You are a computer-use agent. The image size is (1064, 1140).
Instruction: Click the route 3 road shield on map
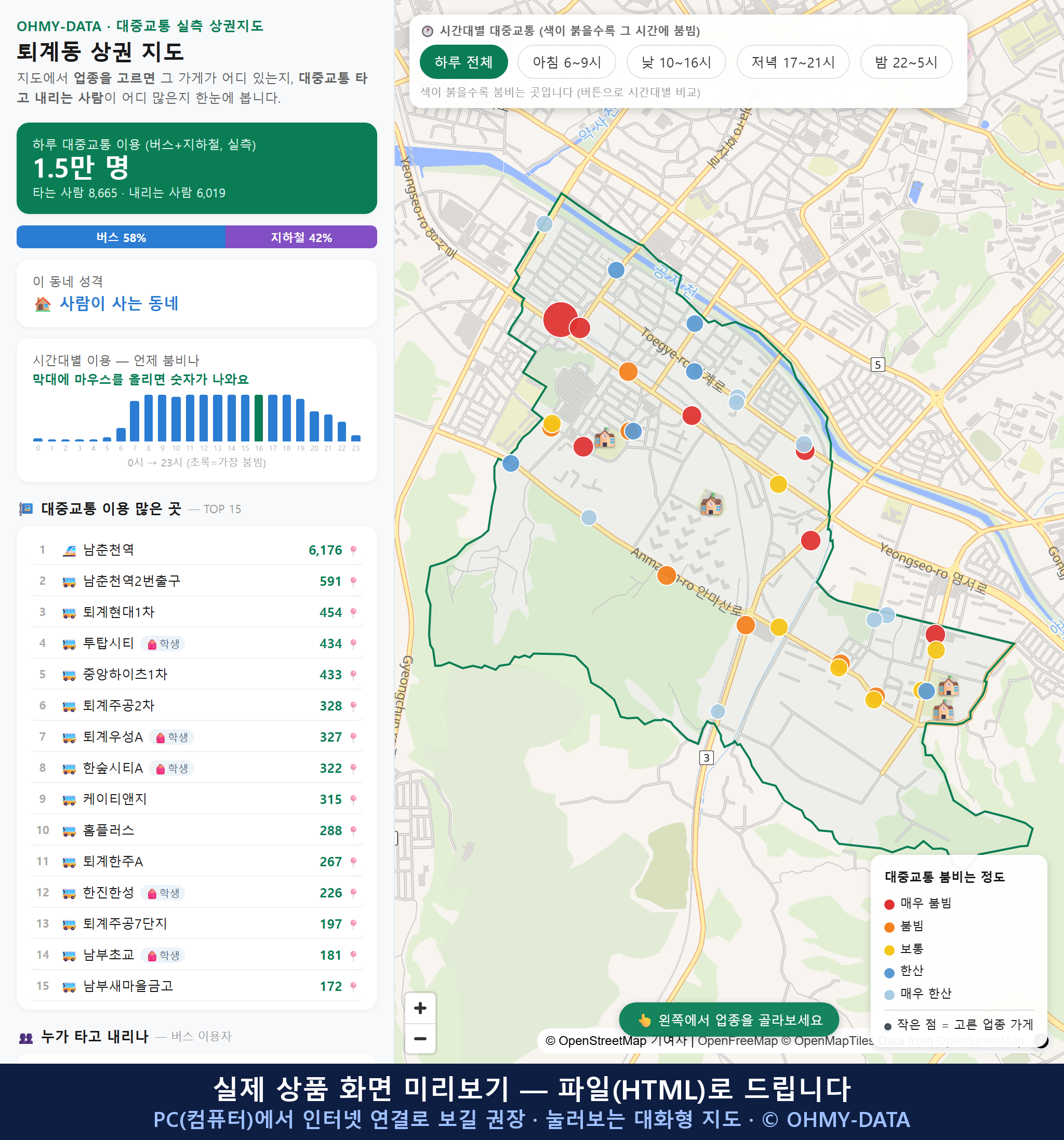(706, 758)
